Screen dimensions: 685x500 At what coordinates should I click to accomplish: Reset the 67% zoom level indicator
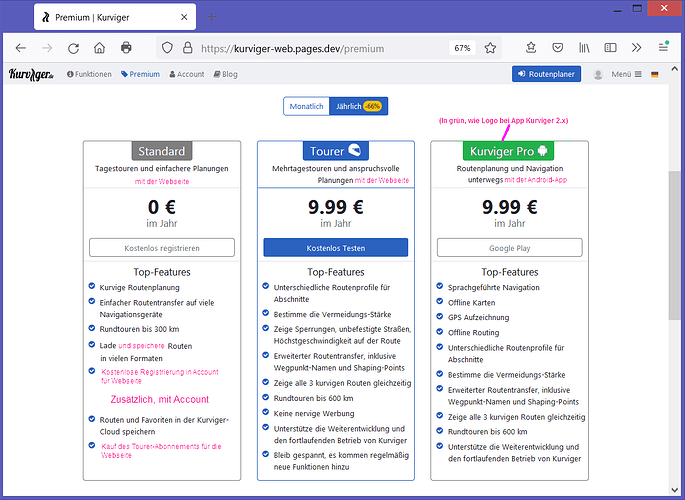(462, 48)
